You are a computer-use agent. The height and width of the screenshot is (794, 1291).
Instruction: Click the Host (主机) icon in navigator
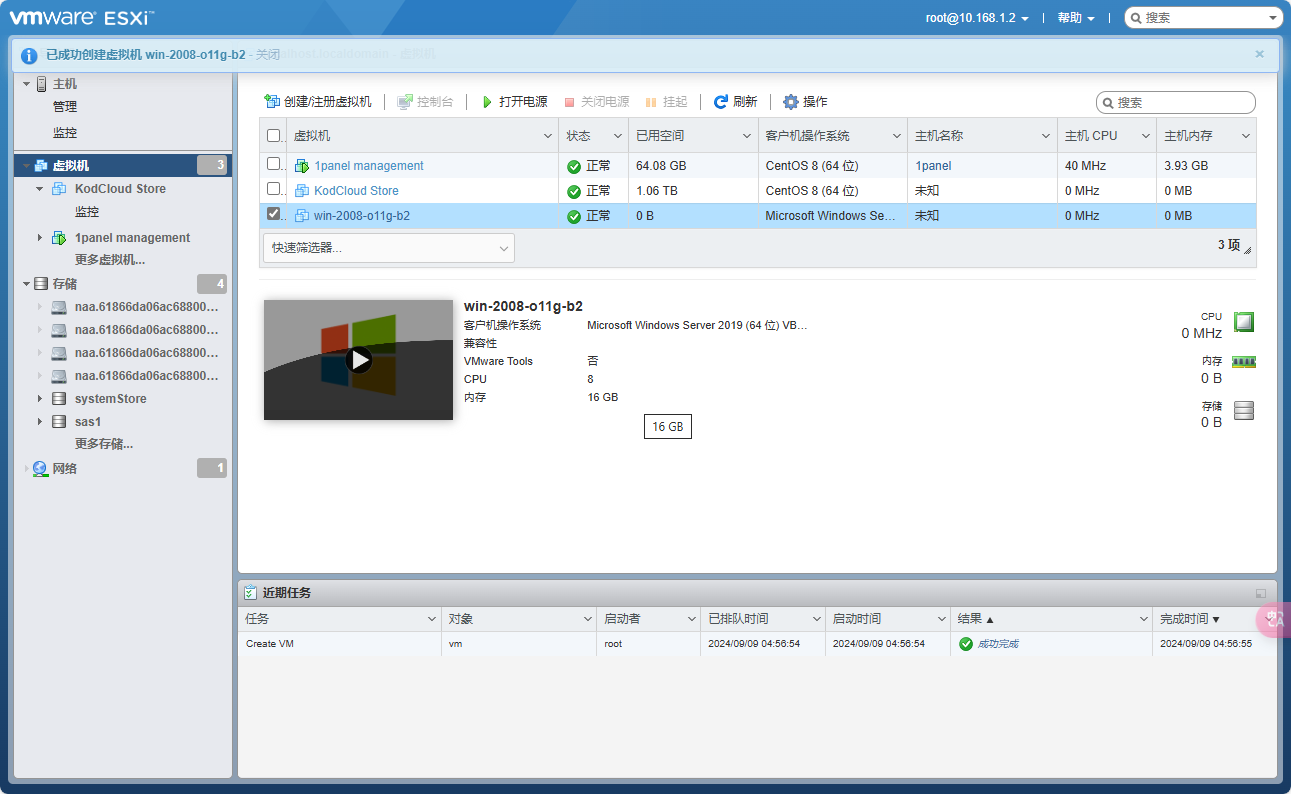(41, 84)
